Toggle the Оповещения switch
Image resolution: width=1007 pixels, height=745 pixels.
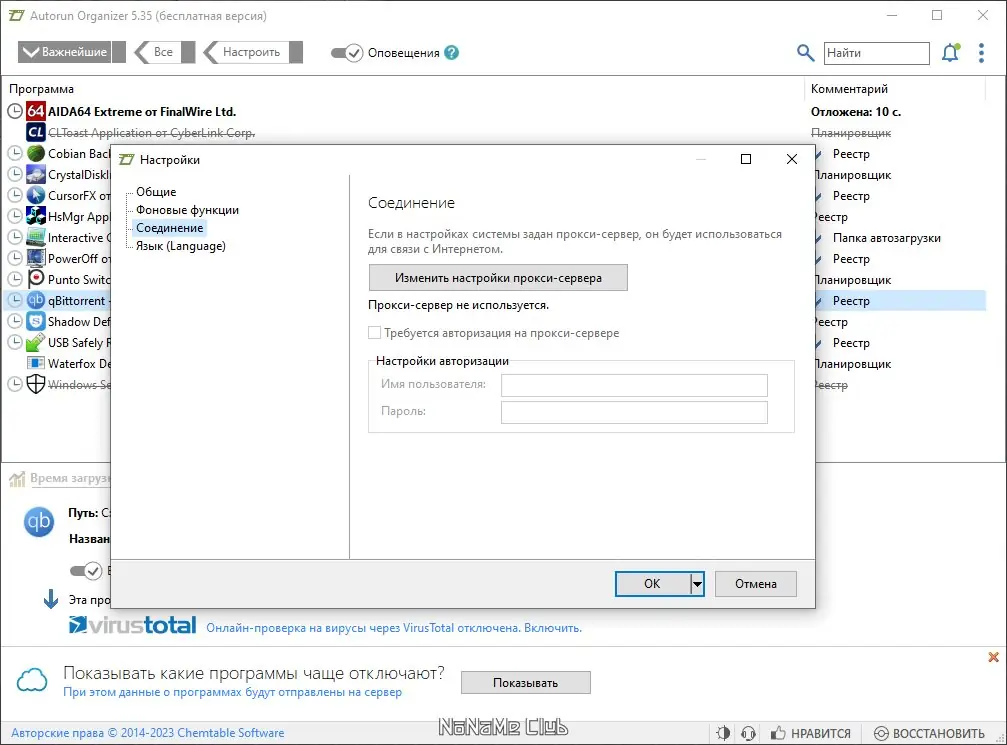click(347, 53)
